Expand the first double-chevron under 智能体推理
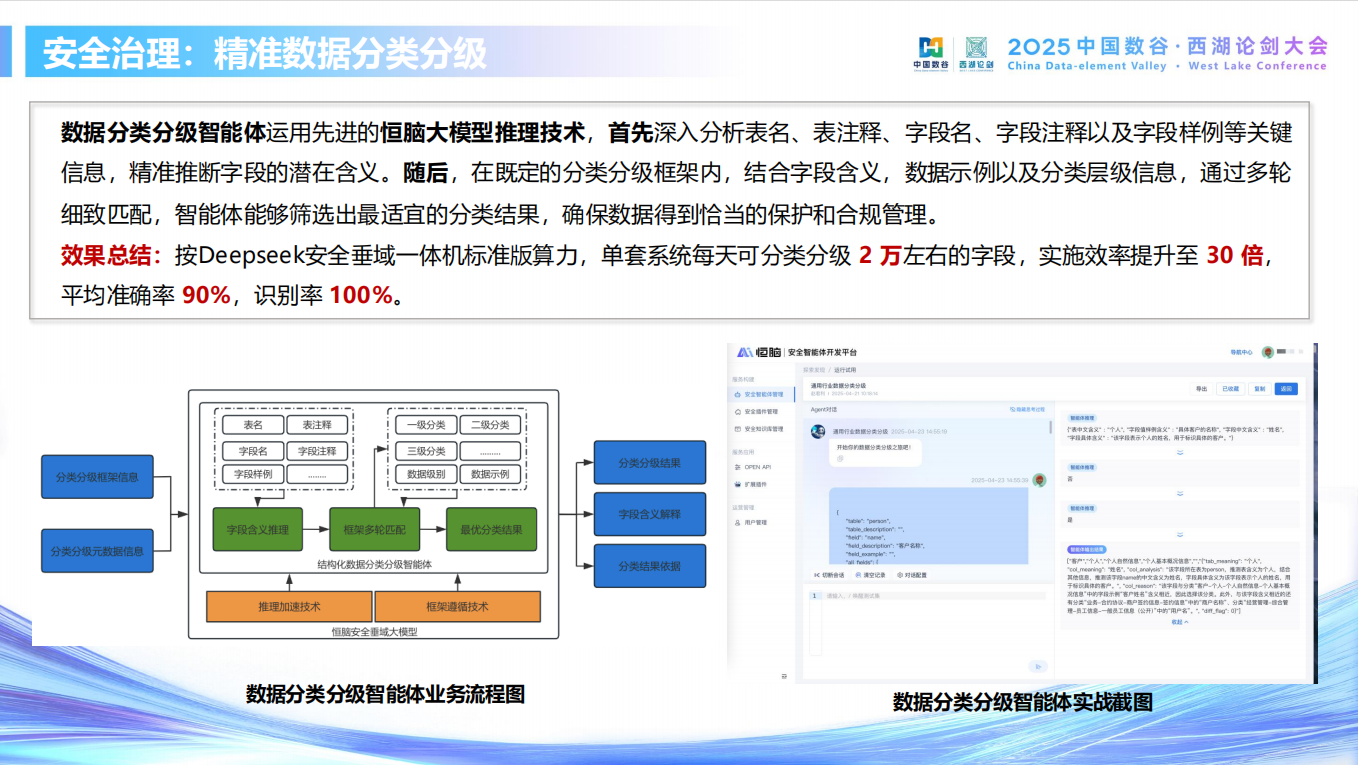This screenshot has width=1358, height=765. pyautogui.click(x=1179, y=451)
